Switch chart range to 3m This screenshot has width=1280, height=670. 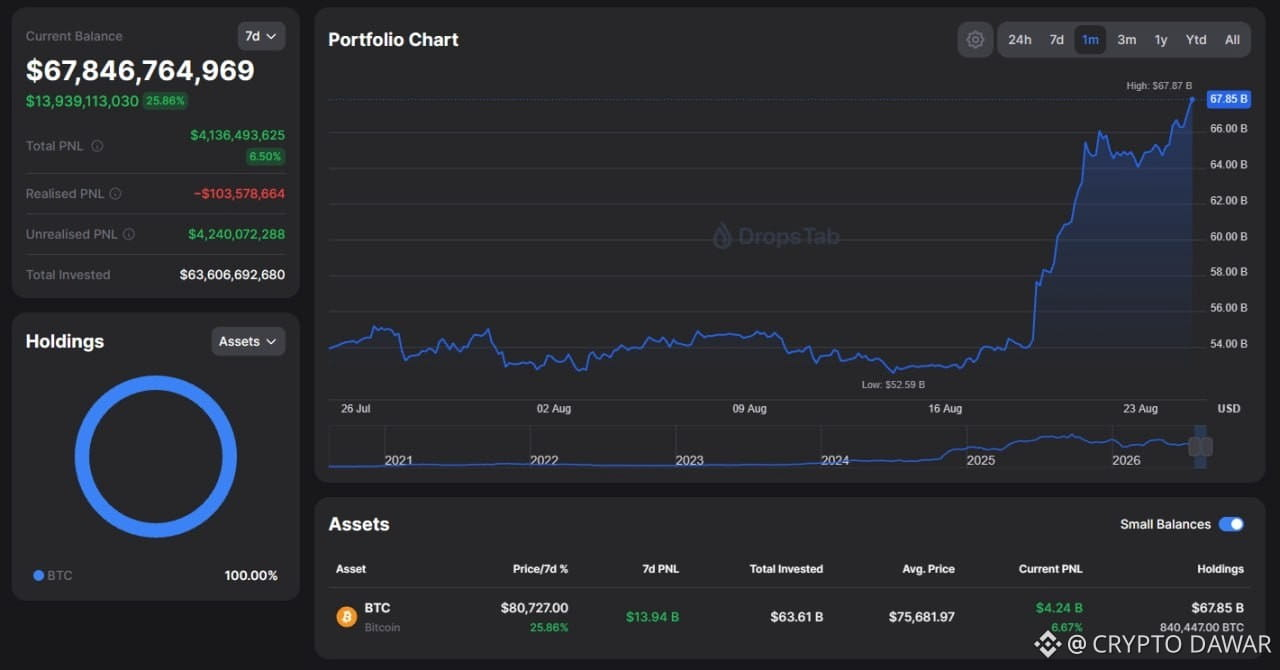(x=1126, y=40)
